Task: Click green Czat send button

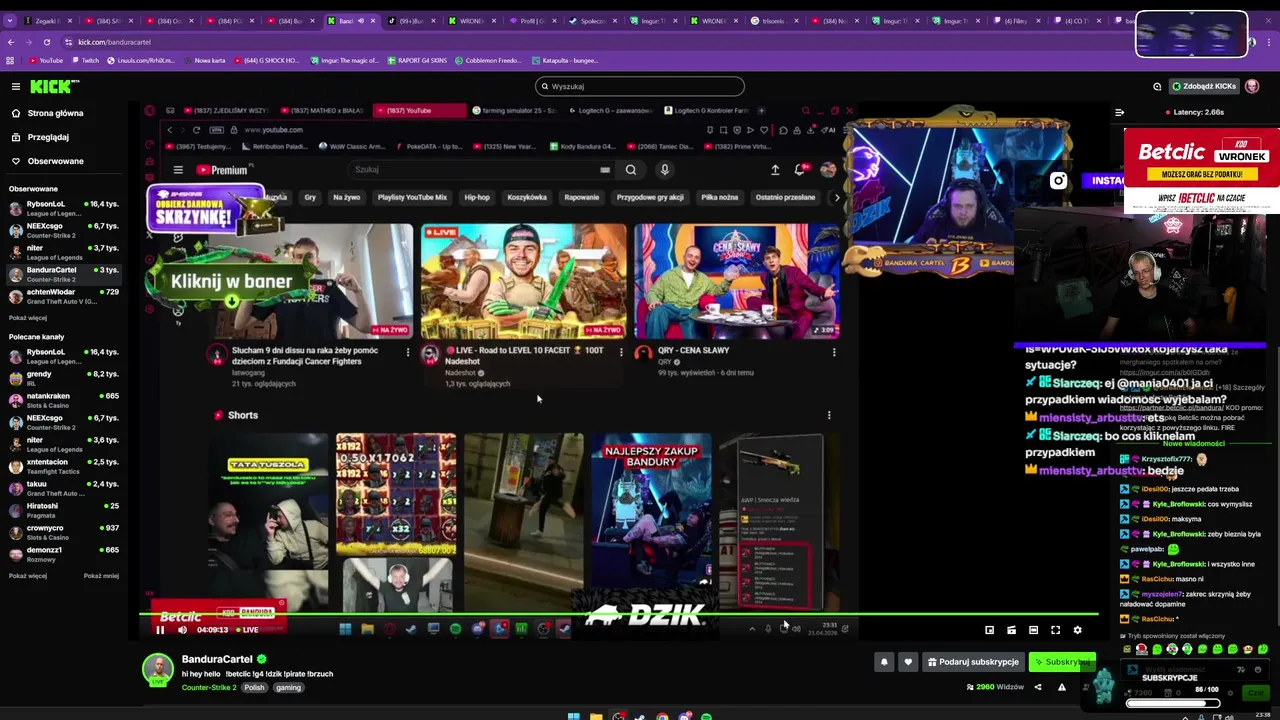Action: pos(1256,693)
